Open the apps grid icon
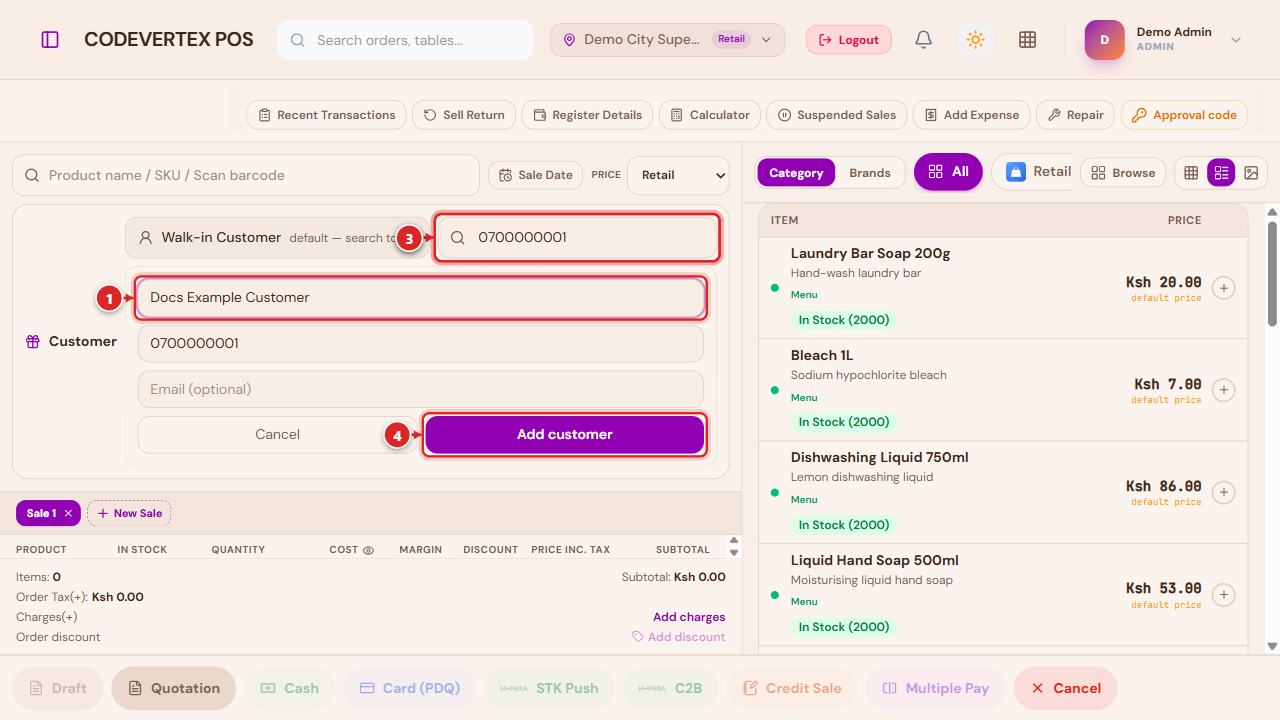The height and width of the screenshot is (720, 1280). 1027,40
